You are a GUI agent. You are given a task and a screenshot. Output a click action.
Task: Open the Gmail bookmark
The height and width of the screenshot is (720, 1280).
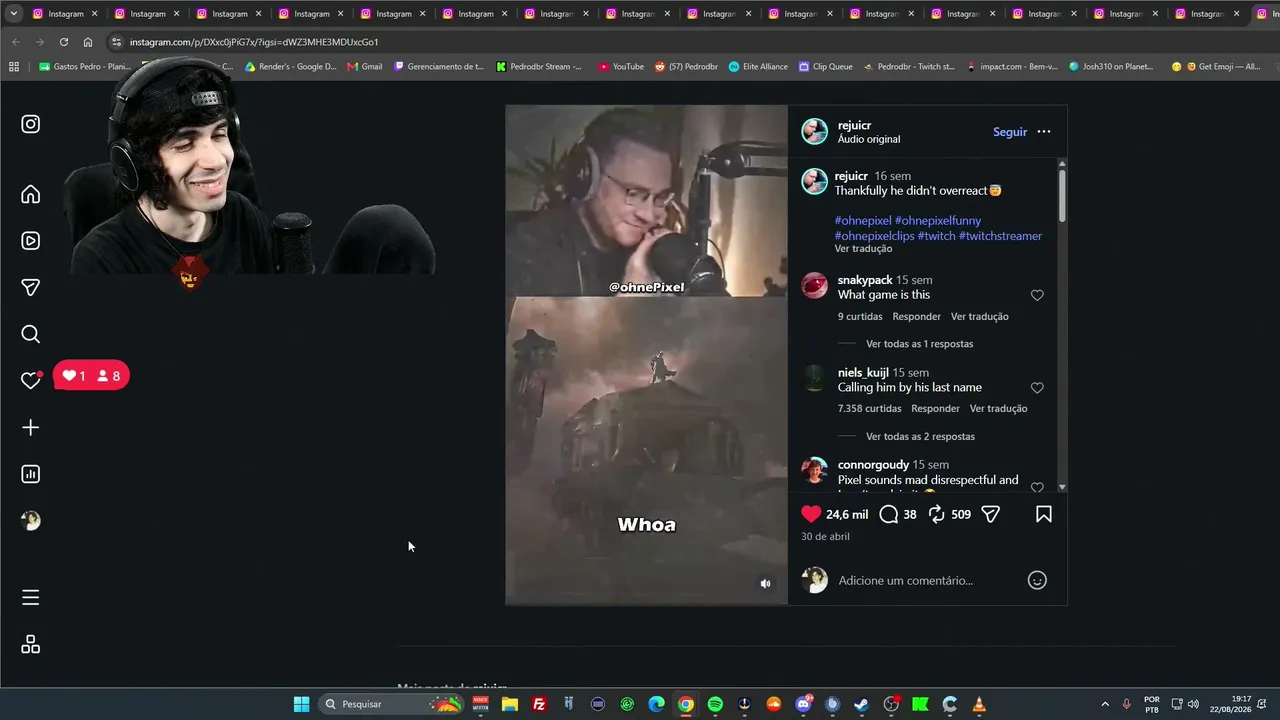pyautogui.click(x=365, y=67)
